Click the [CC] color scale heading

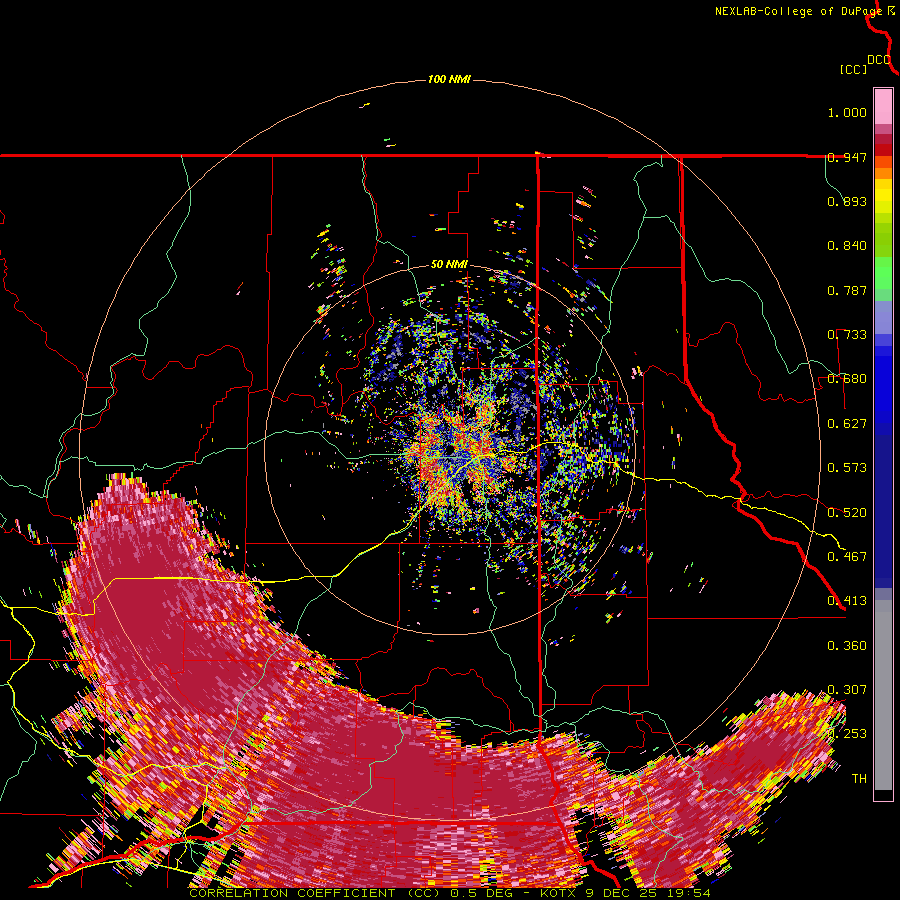pos(853,69)
